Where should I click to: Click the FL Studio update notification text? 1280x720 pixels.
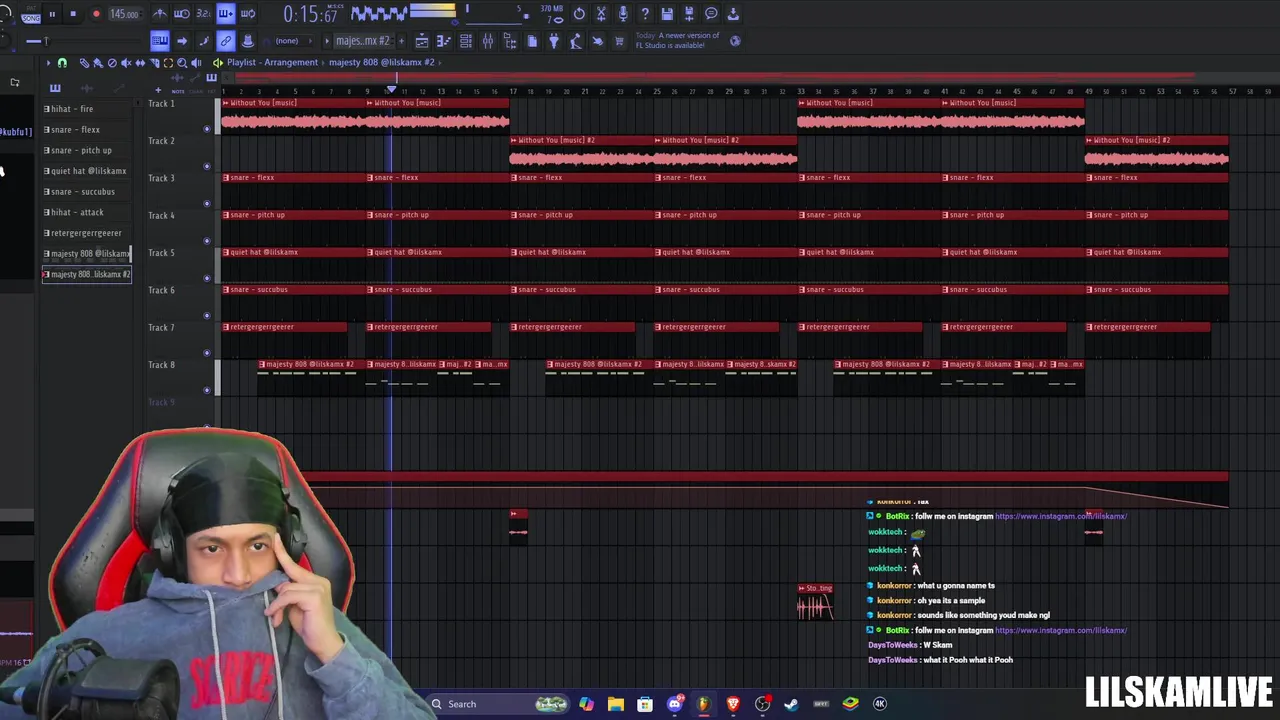(x=678, y=40)
